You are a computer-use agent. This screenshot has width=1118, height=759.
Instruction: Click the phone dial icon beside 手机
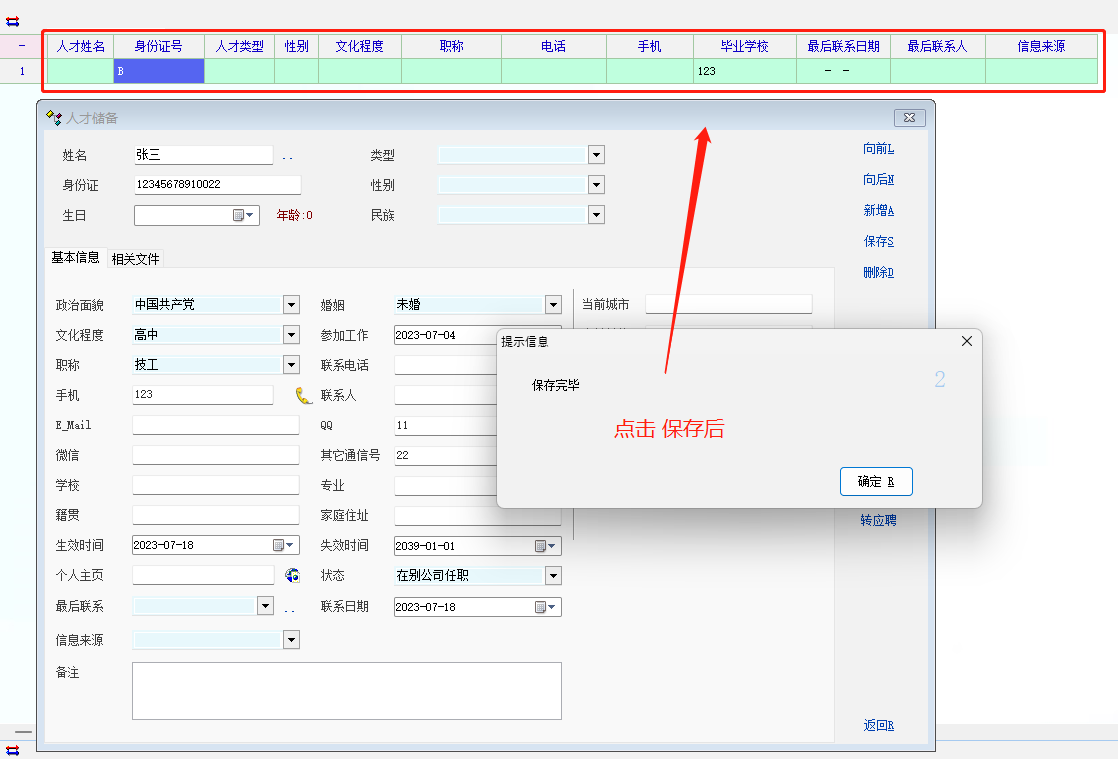304,395
